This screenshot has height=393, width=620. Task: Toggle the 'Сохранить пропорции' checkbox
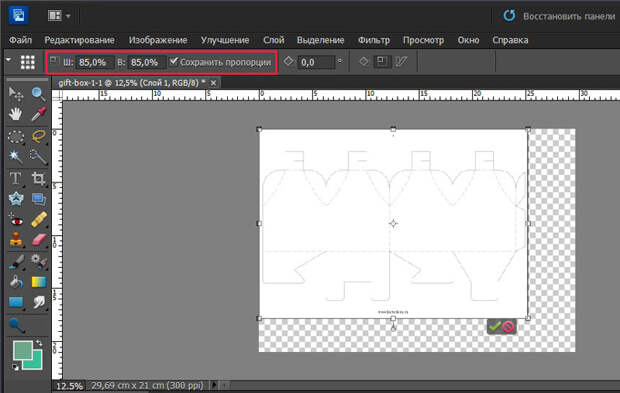coord(173,61)
